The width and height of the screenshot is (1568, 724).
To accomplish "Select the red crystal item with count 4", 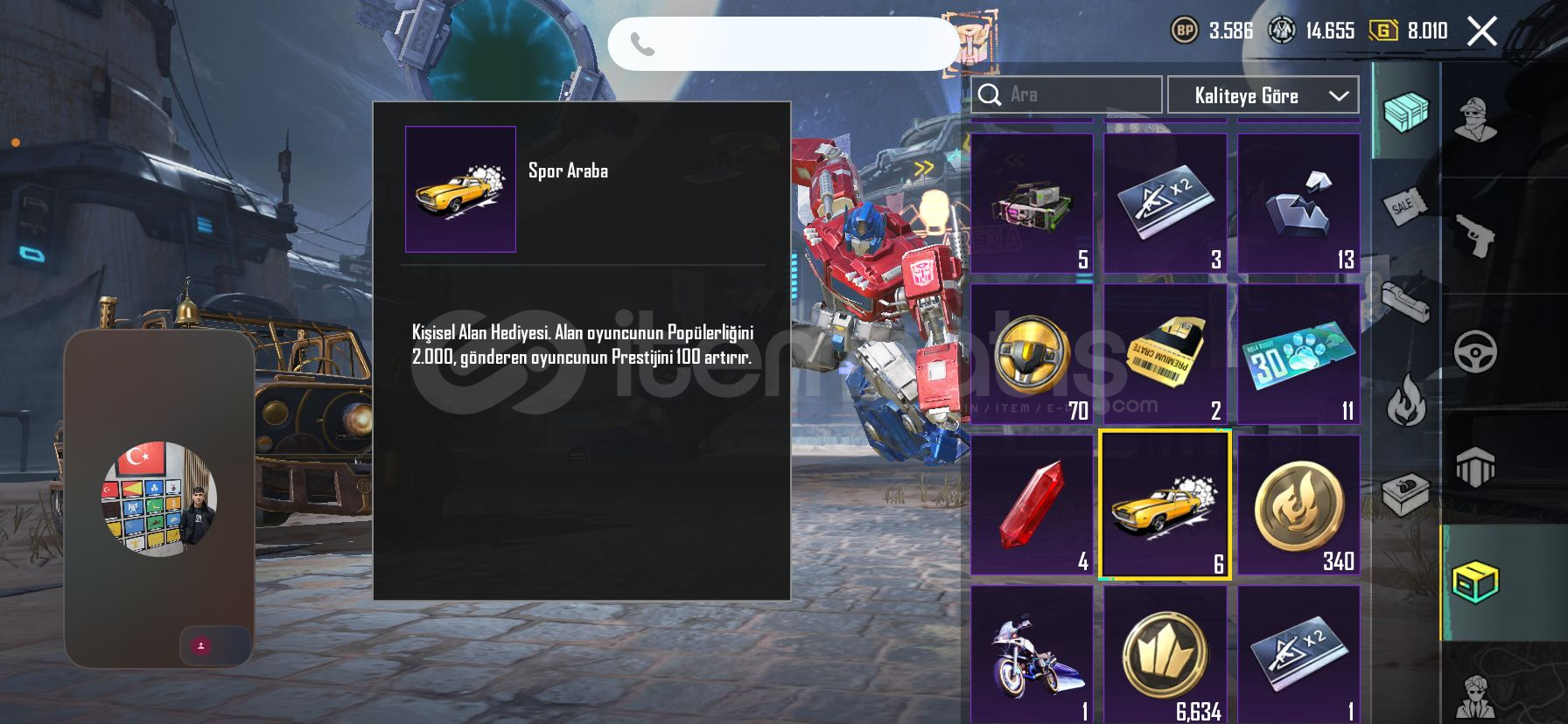I will 1032,505.
